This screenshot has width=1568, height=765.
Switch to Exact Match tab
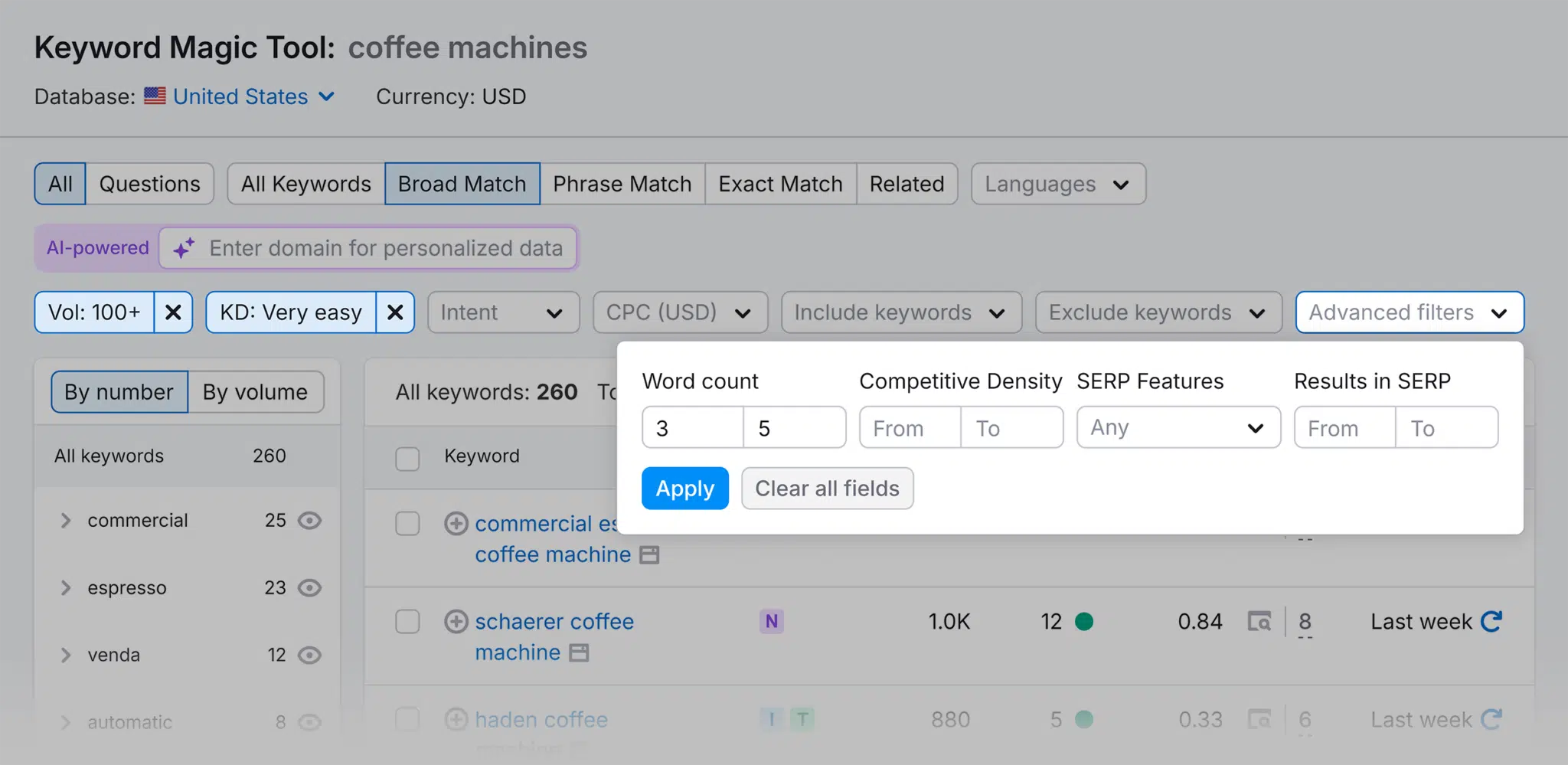[x=780, y=184]
